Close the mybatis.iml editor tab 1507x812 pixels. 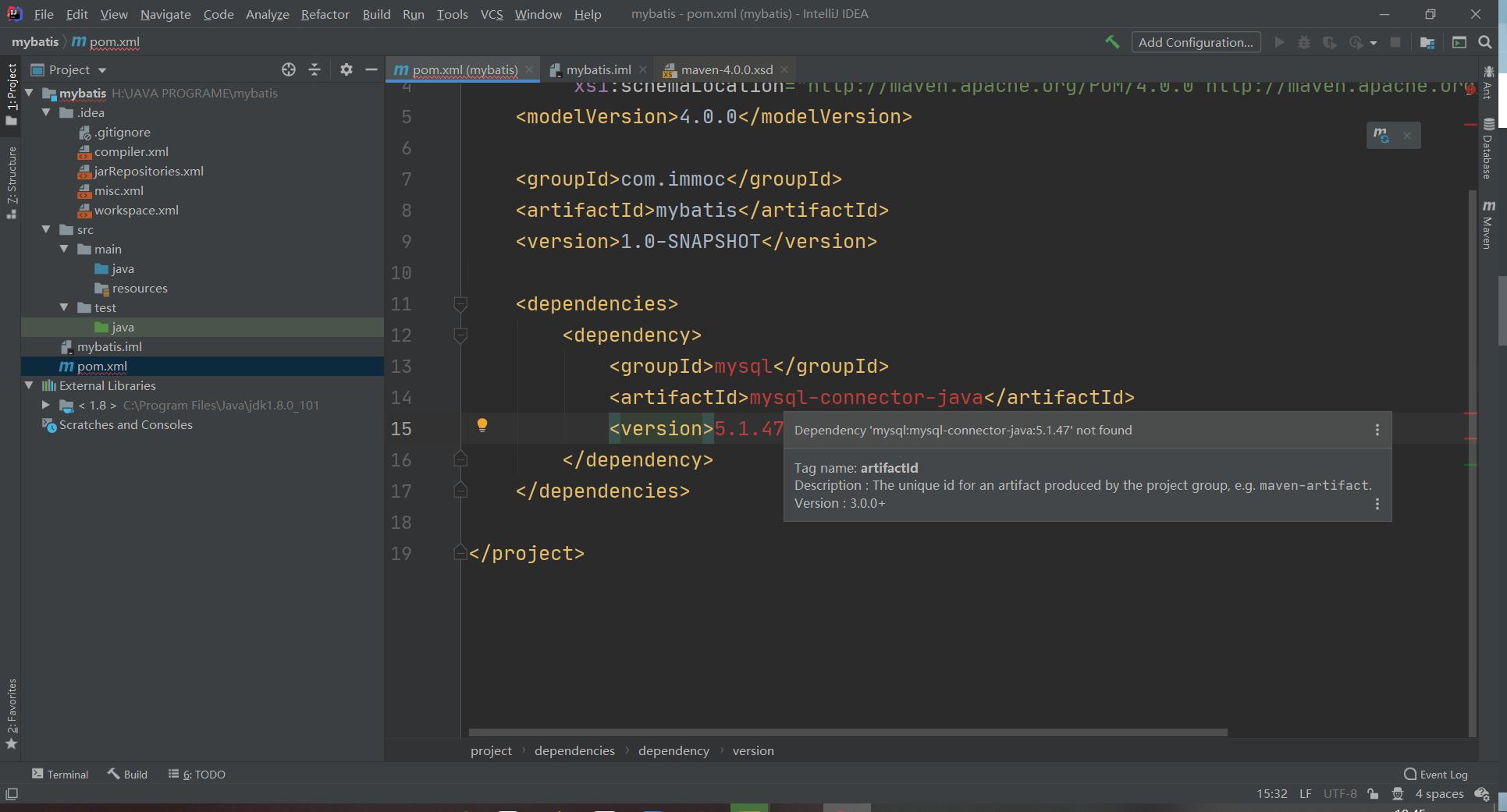point(642,69)
